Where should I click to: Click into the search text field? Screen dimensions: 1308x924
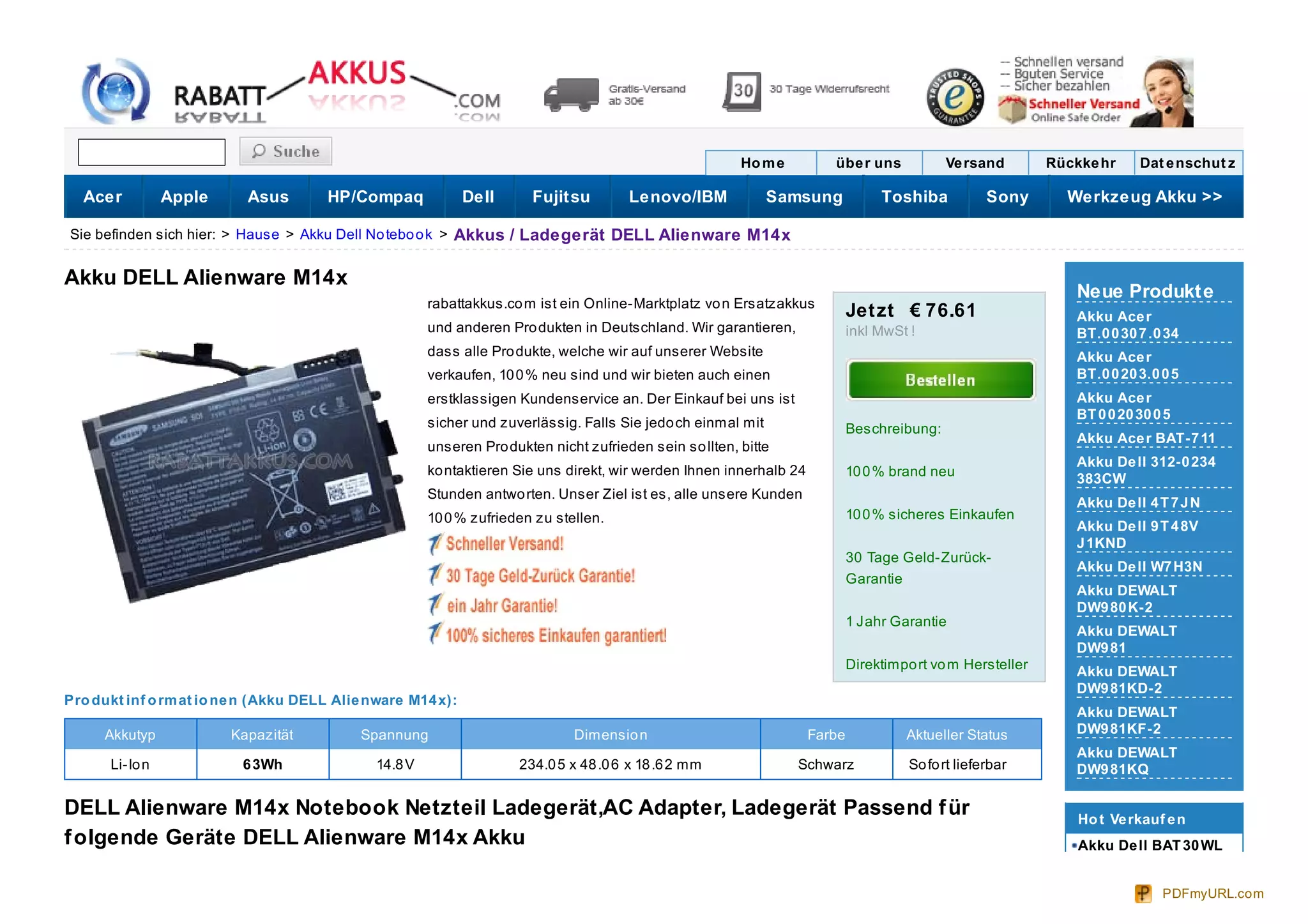coord(151,152)
